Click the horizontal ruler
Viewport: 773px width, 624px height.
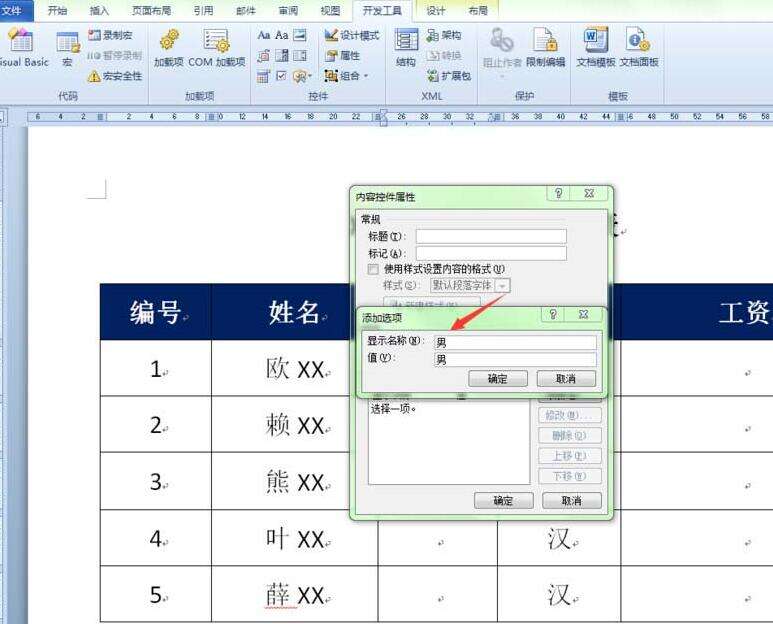pyautogui.click(x=399, y=117)
